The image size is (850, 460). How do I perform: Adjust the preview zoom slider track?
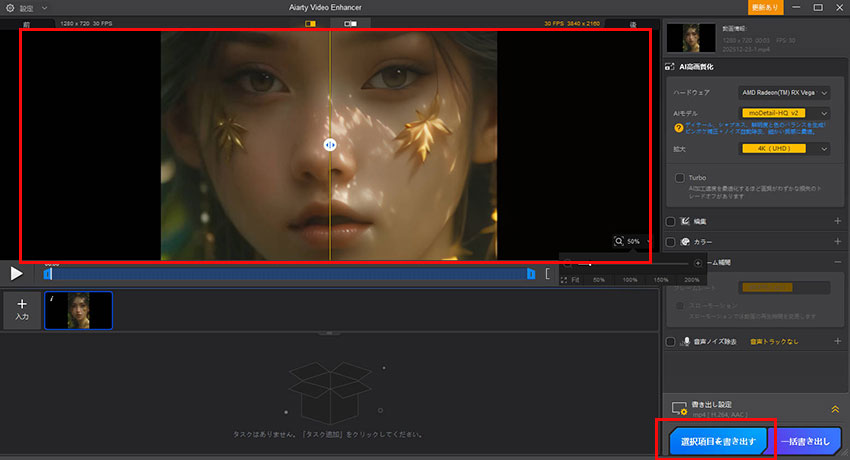(633, 263)
